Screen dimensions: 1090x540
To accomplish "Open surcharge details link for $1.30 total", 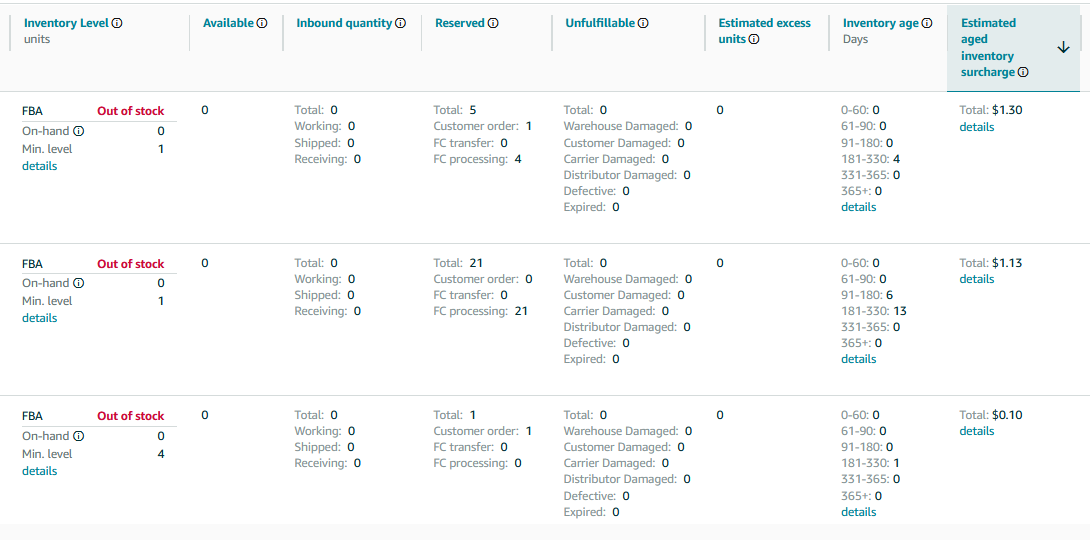I will pyautogui.click(x=977, y=126).
